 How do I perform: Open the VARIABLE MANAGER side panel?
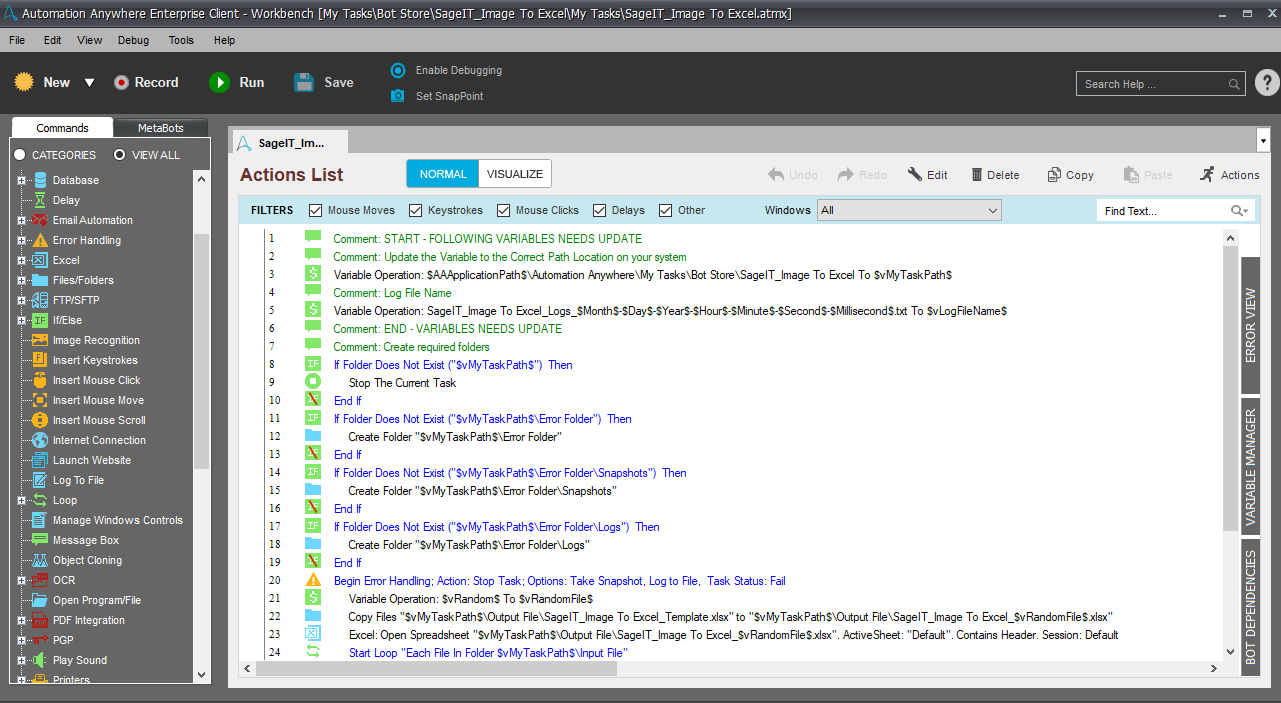point(1250,467)
